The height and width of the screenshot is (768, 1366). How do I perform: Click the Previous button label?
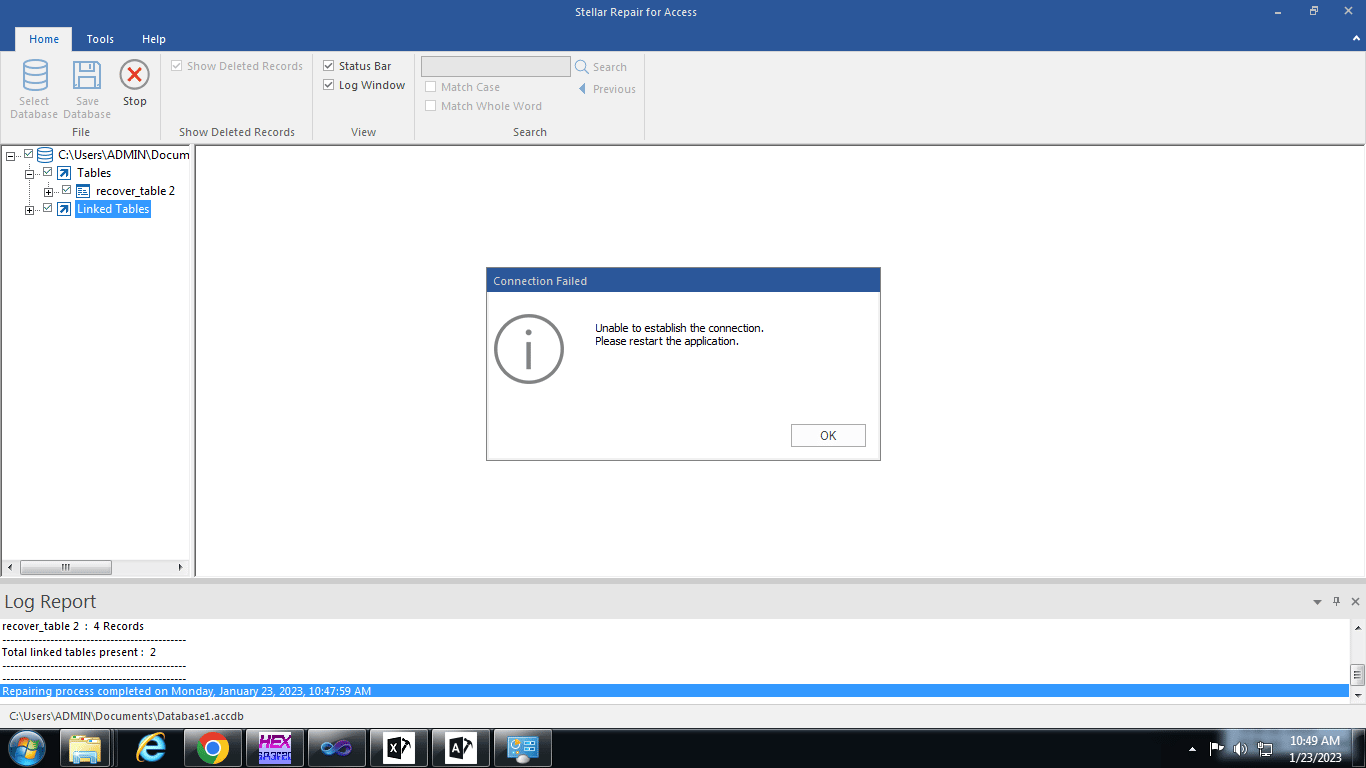tap(614, 89)
